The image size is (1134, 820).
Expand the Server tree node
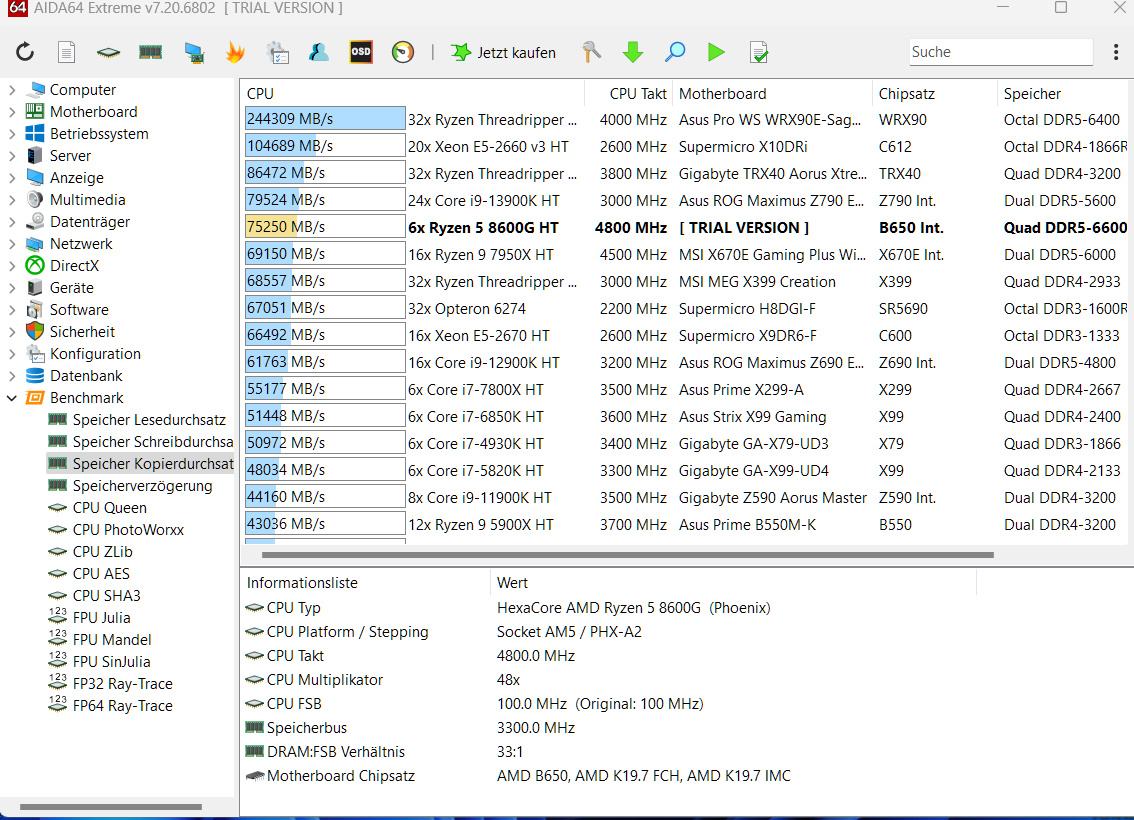[12, 156]
